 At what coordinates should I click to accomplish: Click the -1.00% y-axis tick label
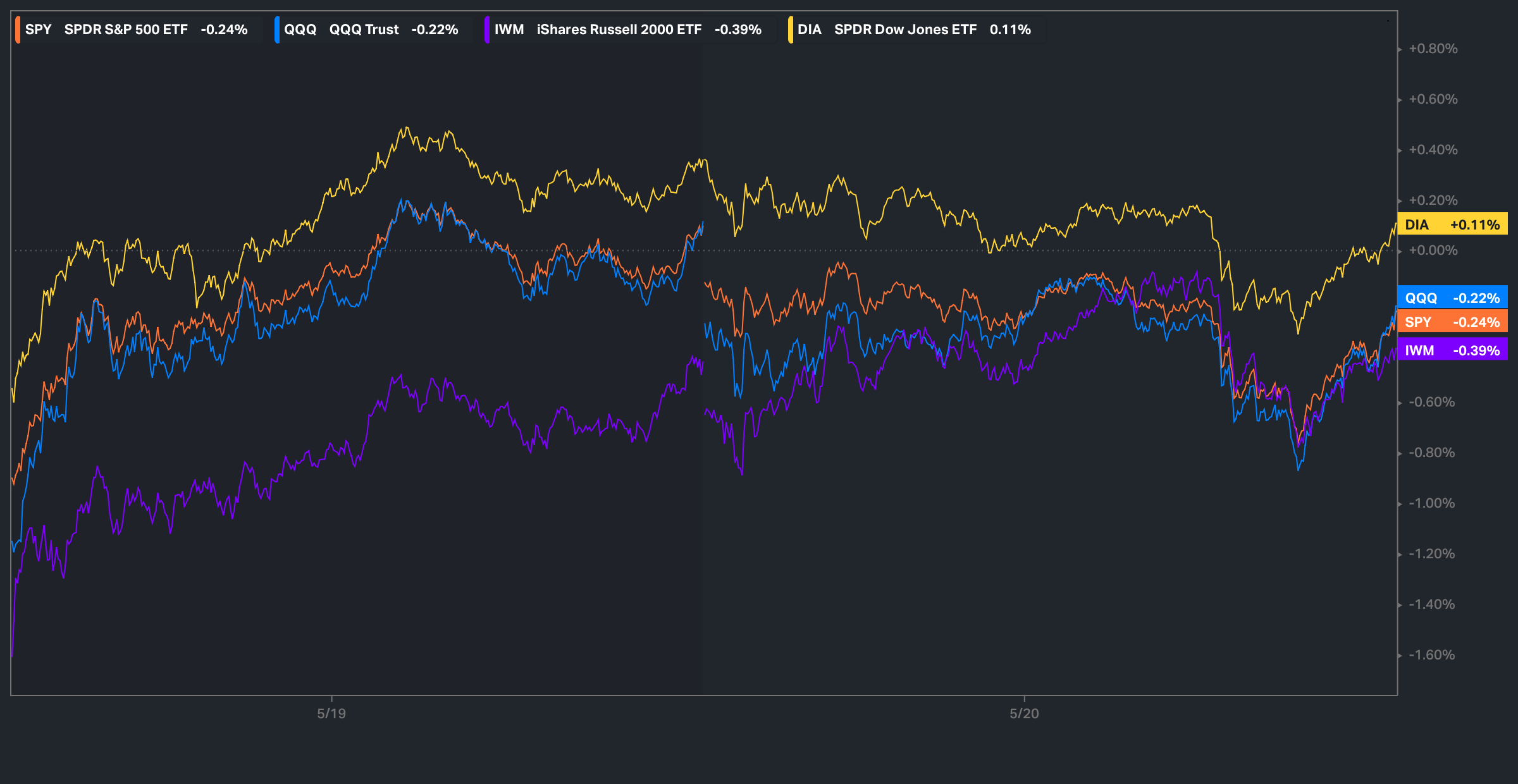(1431, 503)
